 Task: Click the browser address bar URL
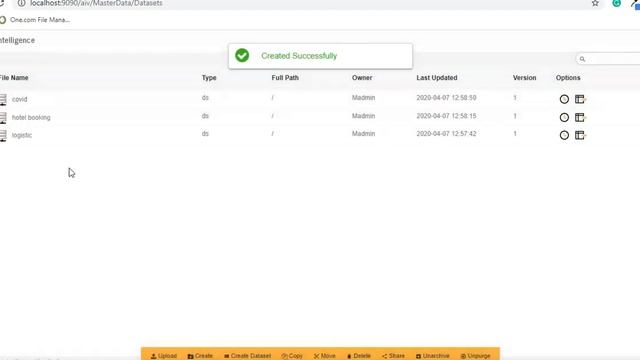[x=96, y=3]
